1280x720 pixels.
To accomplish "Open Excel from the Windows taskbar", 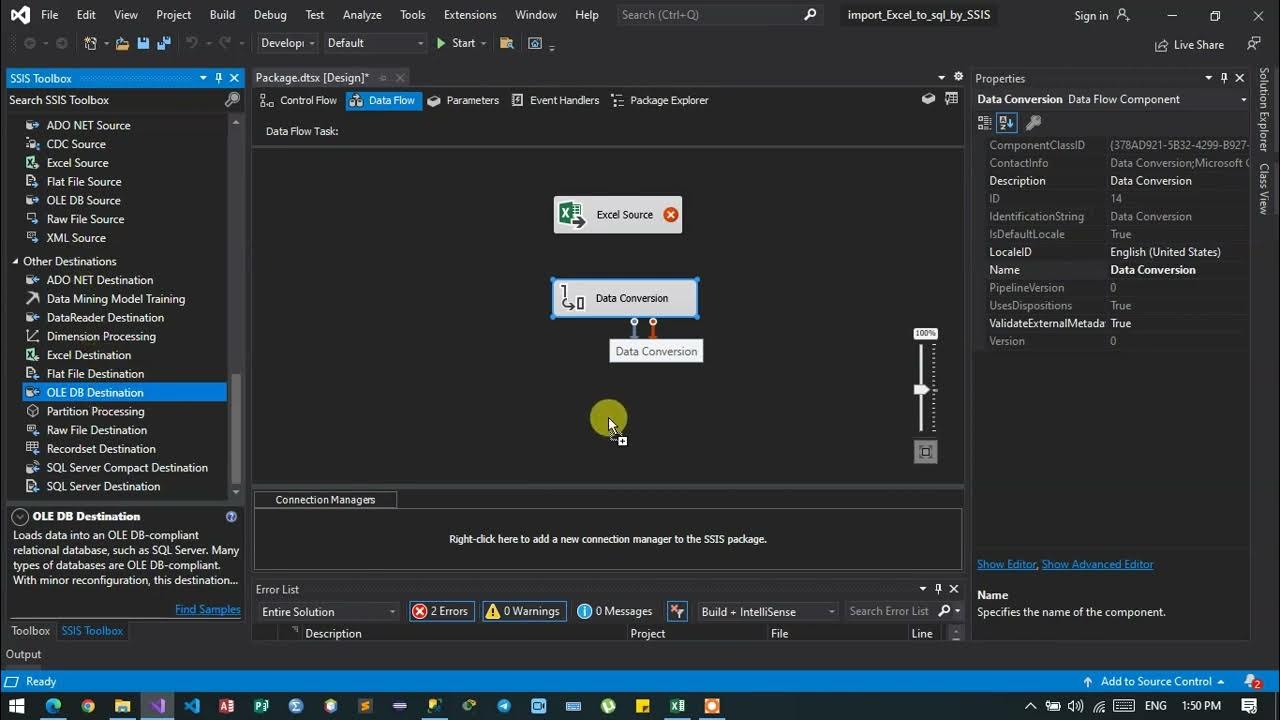I will [x=677, y=706].
